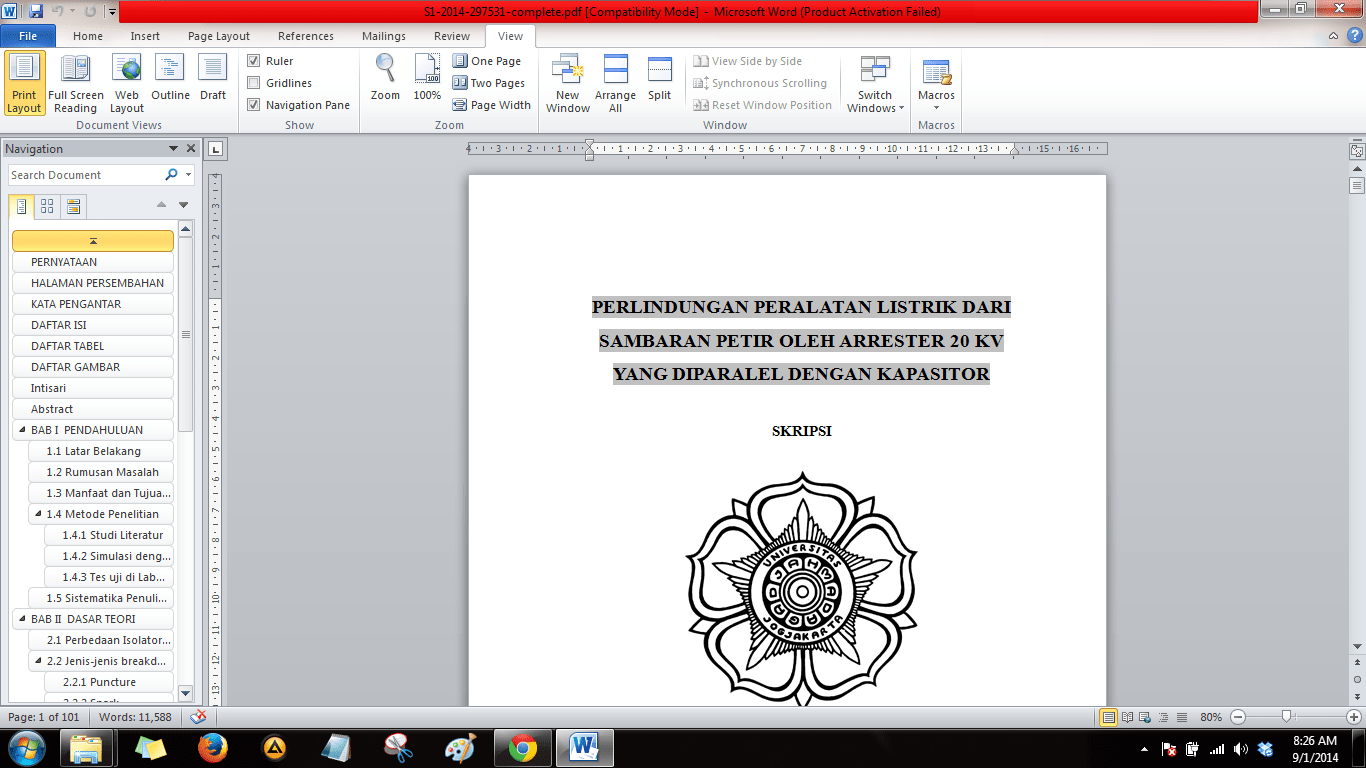Arrange All open windows

(615, 84)
